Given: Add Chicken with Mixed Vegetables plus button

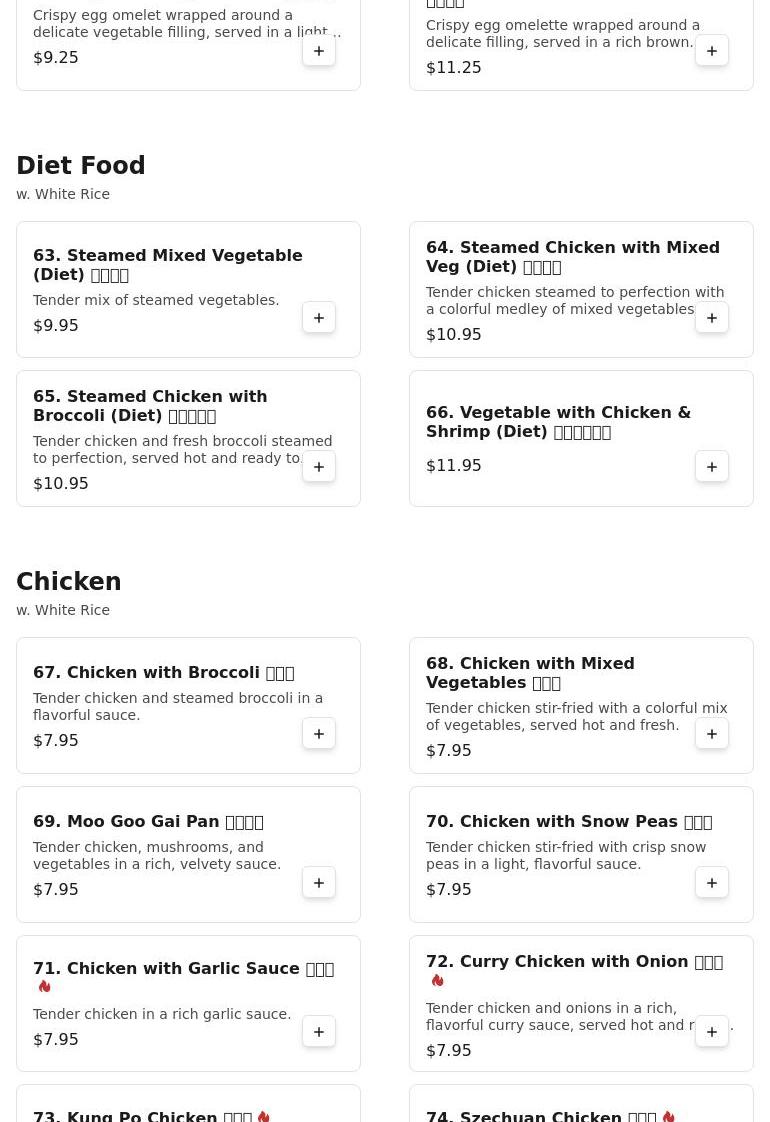Looking at the screenshot, I should [x=712, y=734].
